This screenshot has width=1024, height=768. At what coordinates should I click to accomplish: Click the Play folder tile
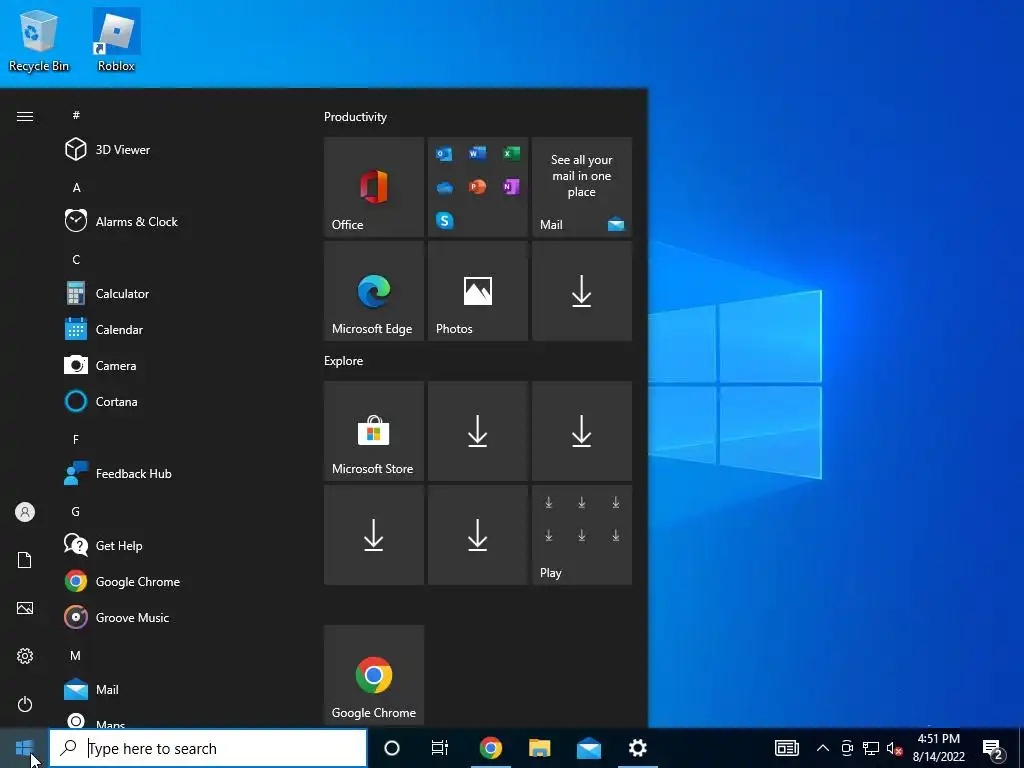(582, 535)
